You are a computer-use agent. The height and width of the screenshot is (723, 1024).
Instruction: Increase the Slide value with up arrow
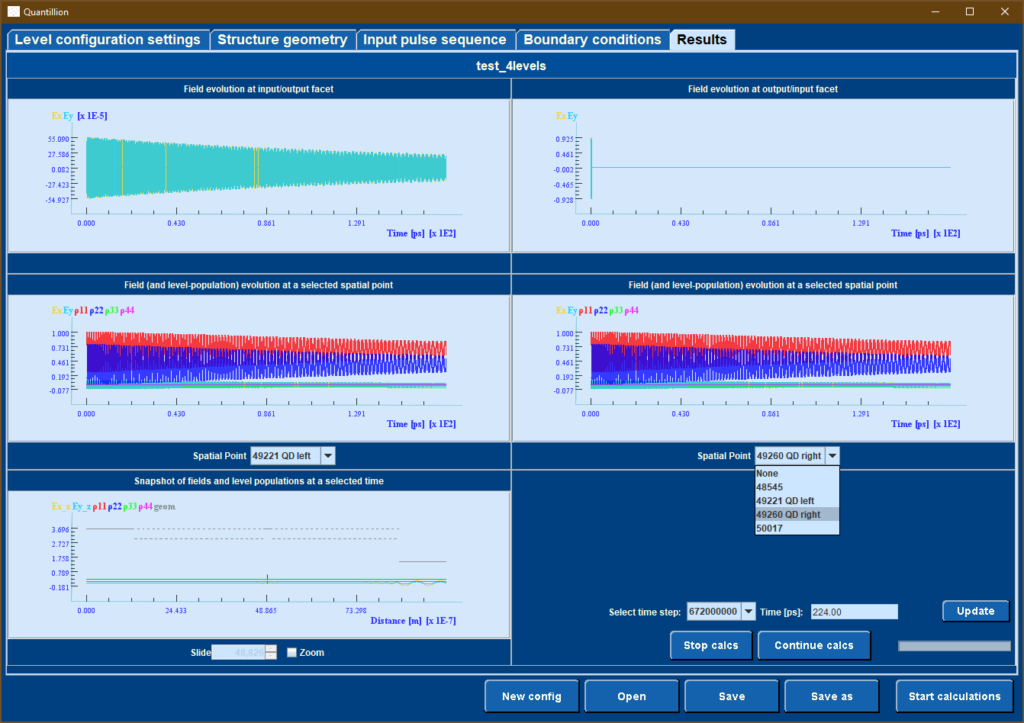[271, 649]
